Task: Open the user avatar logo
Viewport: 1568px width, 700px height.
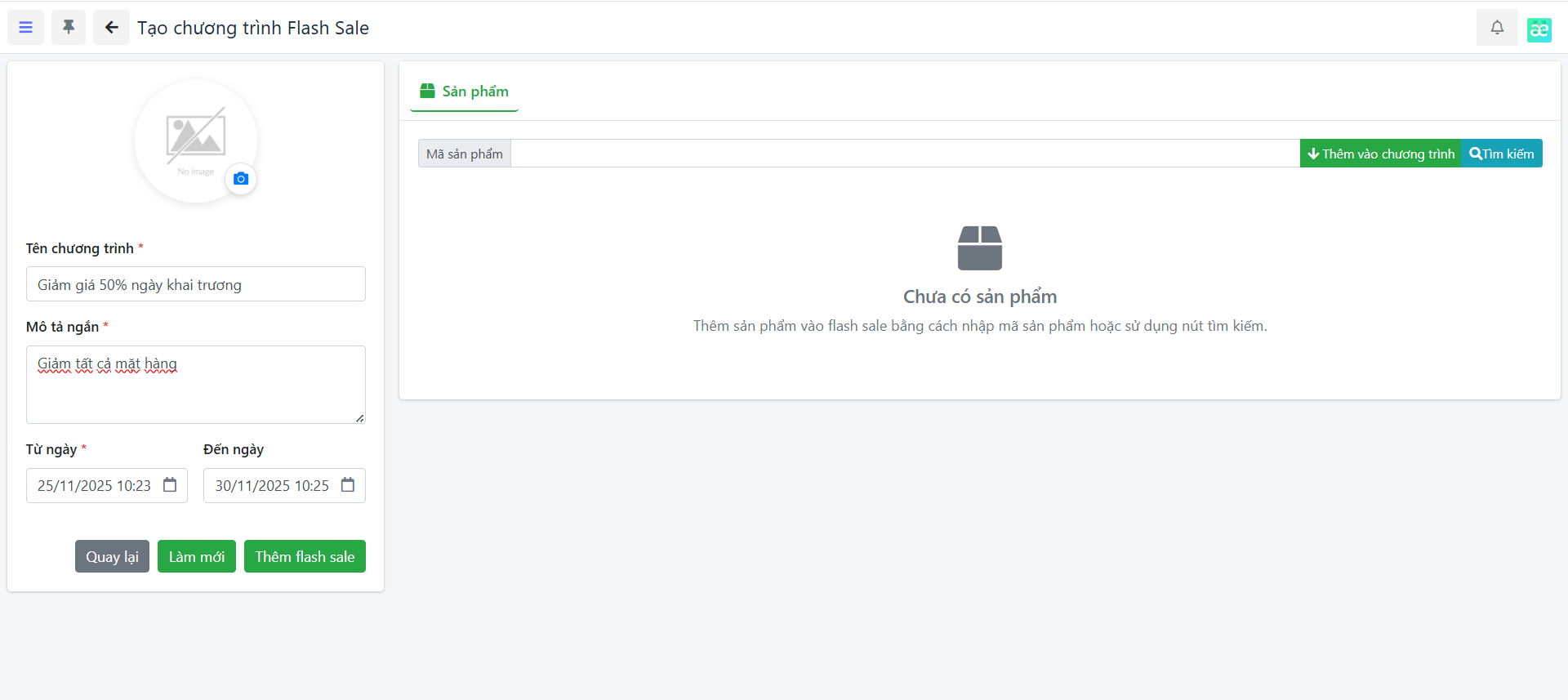Action: 1539,29
